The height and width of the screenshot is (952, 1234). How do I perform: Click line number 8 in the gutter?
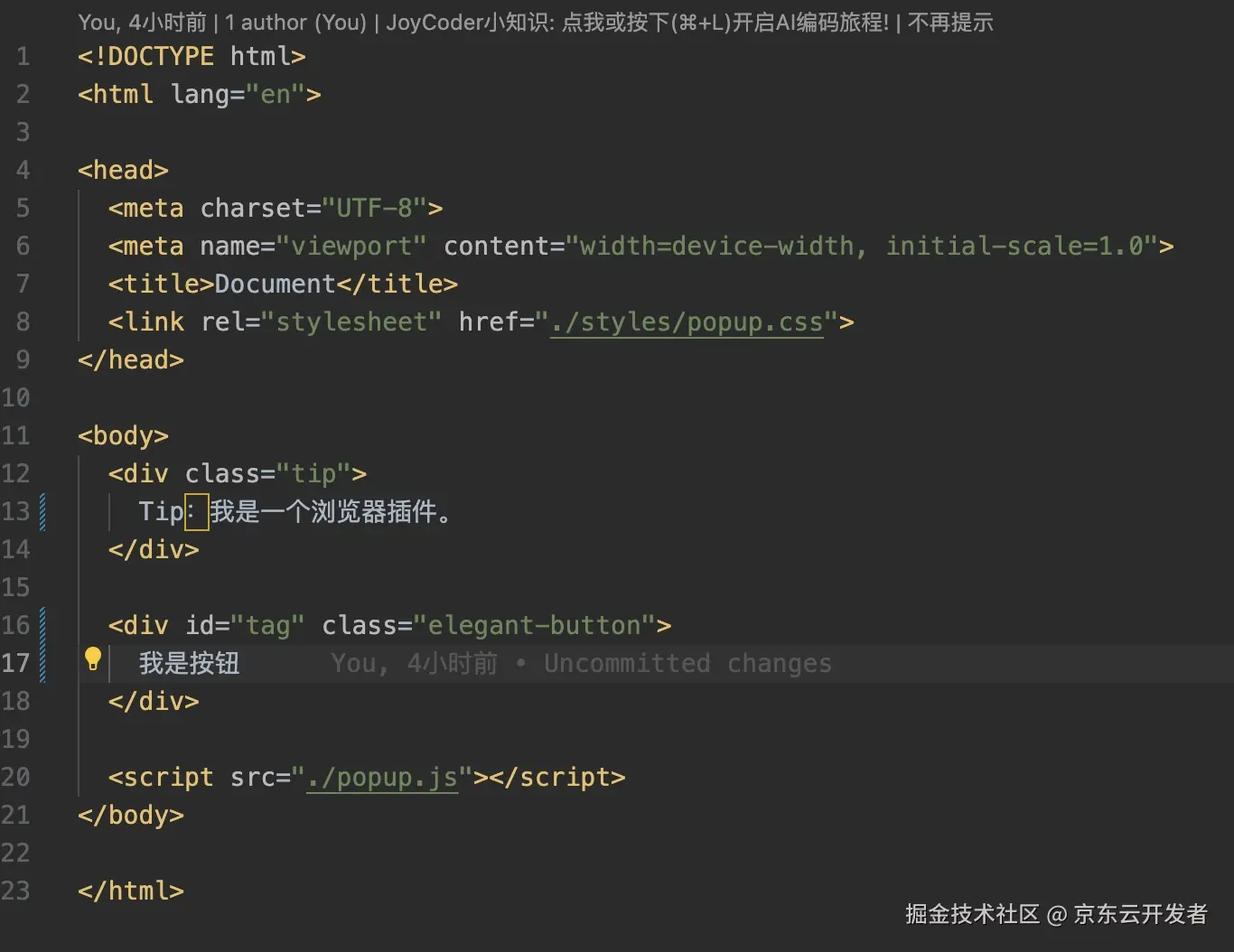(23, 322)
